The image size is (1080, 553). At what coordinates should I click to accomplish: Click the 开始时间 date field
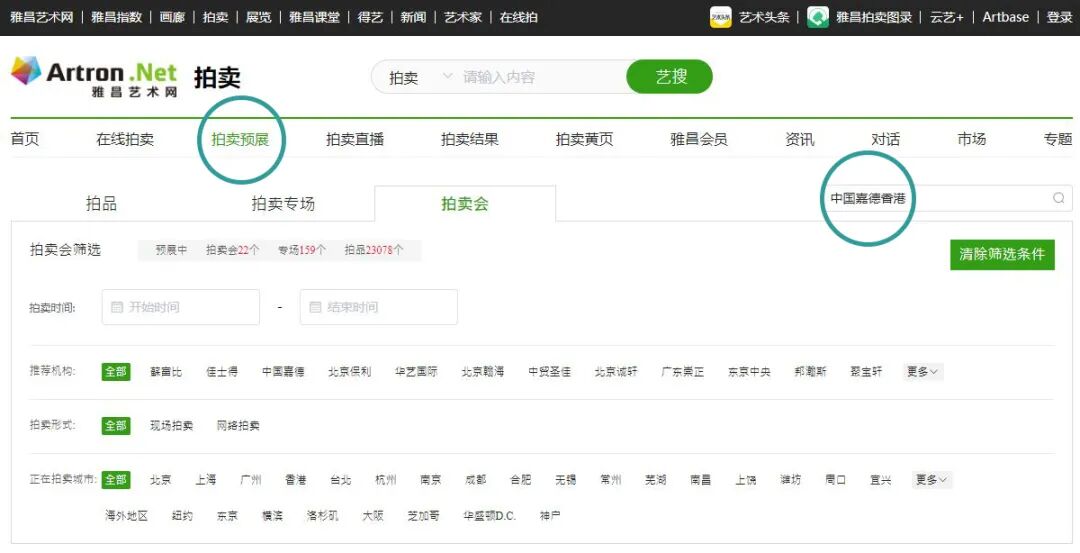tap(180, 307)
